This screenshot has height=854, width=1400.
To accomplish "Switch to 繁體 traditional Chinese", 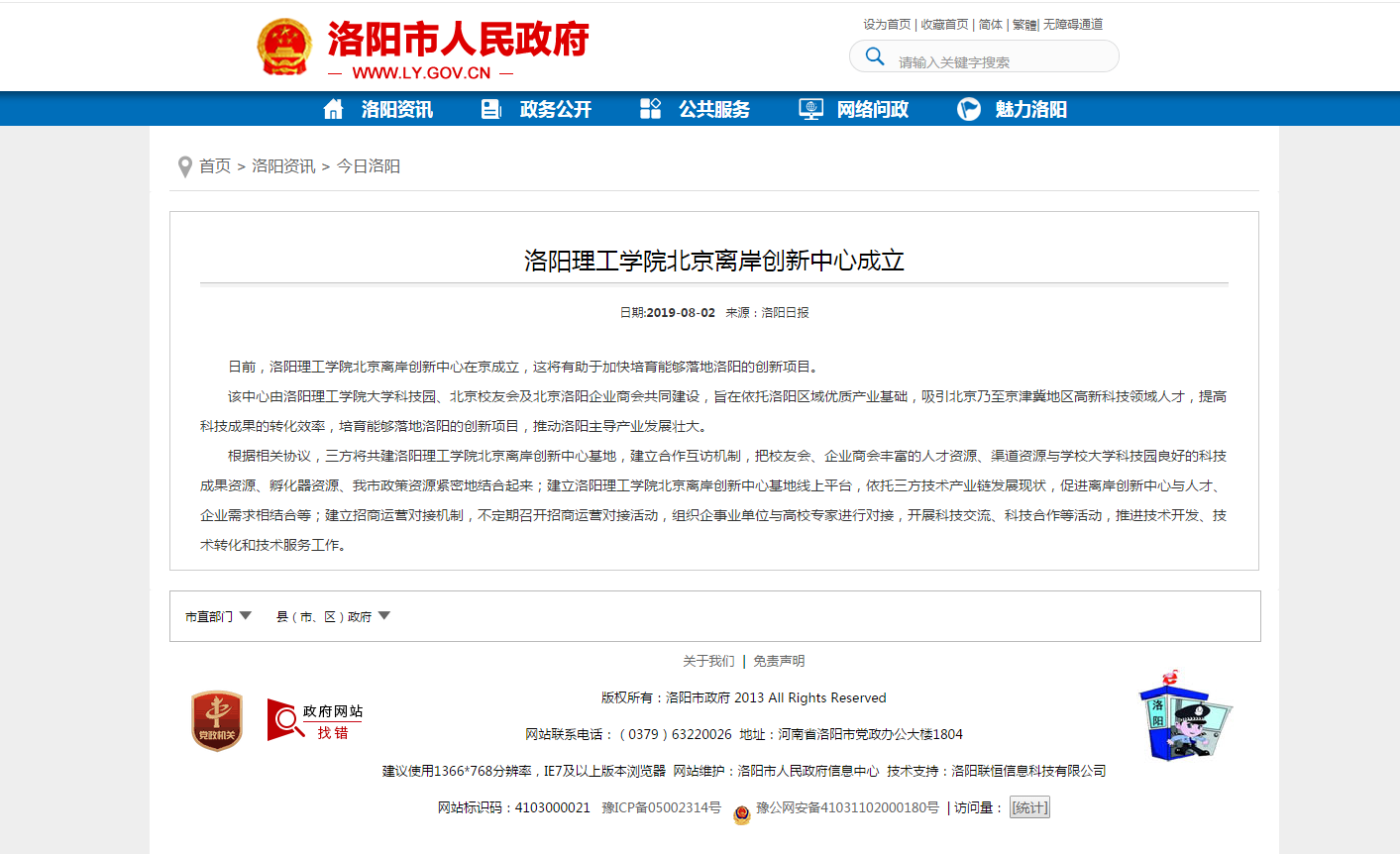I will point(1023,25).
